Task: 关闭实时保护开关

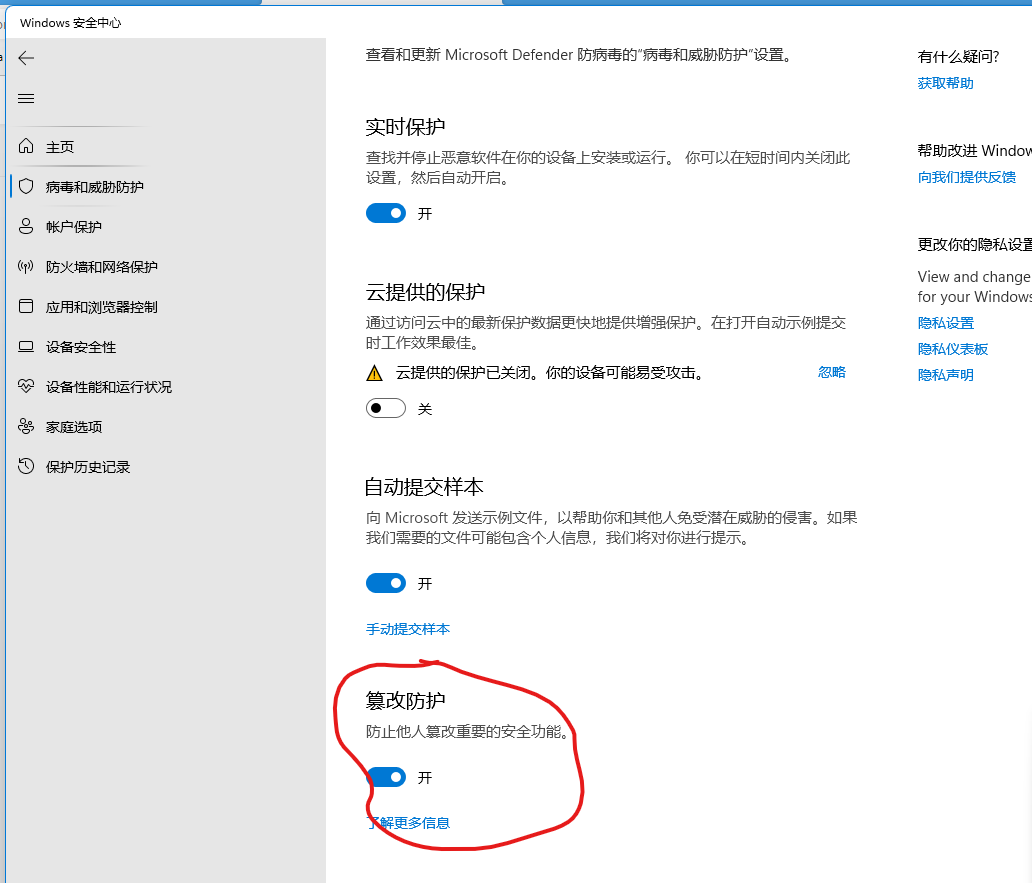Action: 386,213
